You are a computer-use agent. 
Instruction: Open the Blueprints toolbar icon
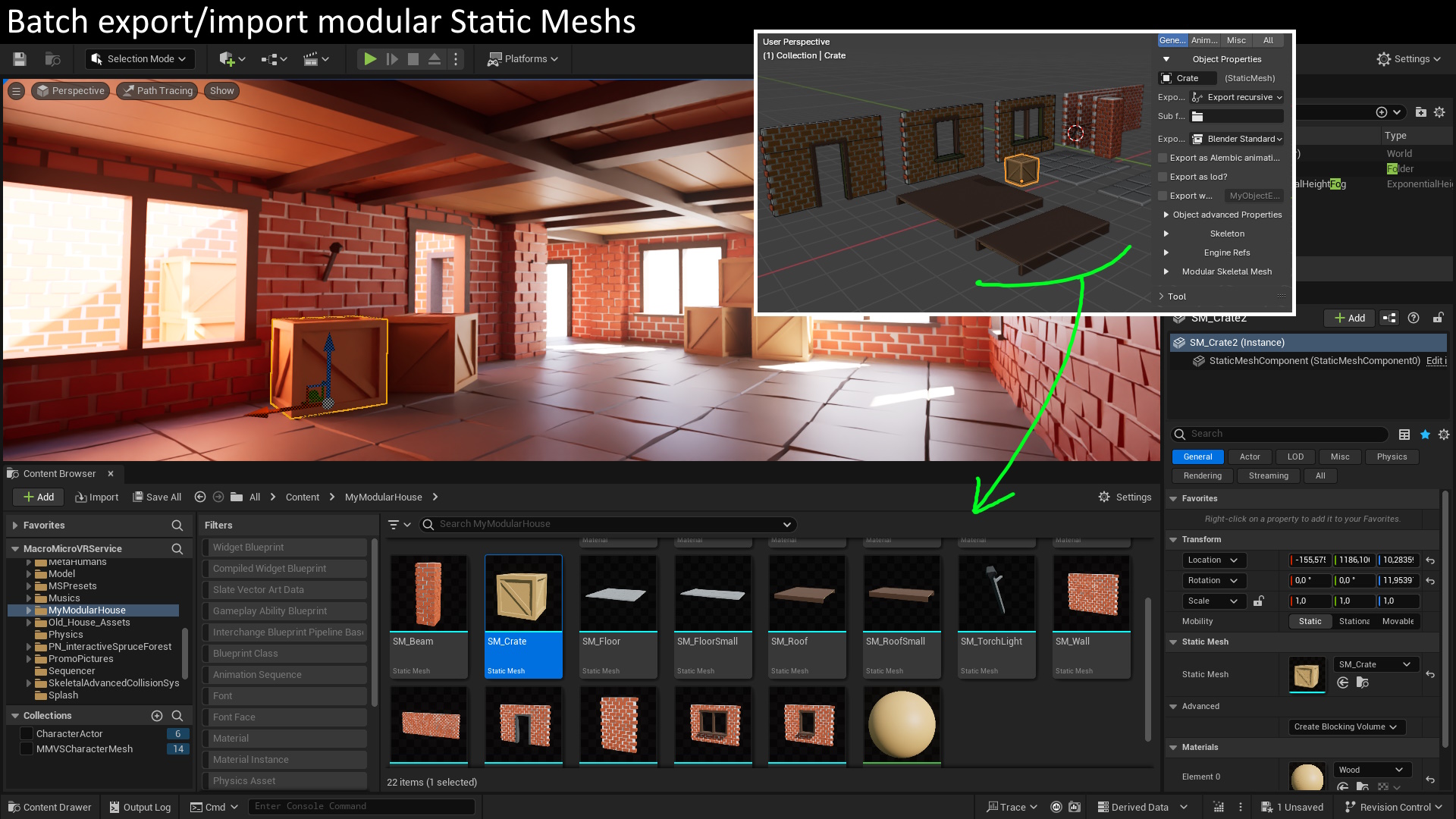(x=274, y=59)
